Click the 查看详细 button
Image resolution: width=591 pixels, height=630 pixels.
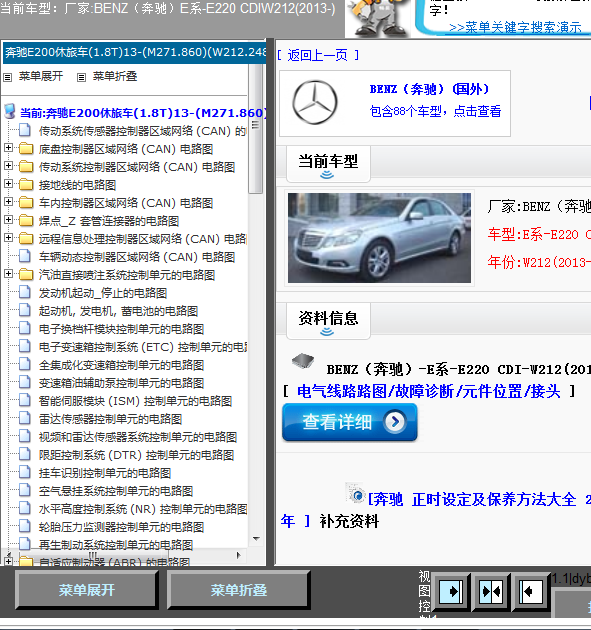coord(350,422)
